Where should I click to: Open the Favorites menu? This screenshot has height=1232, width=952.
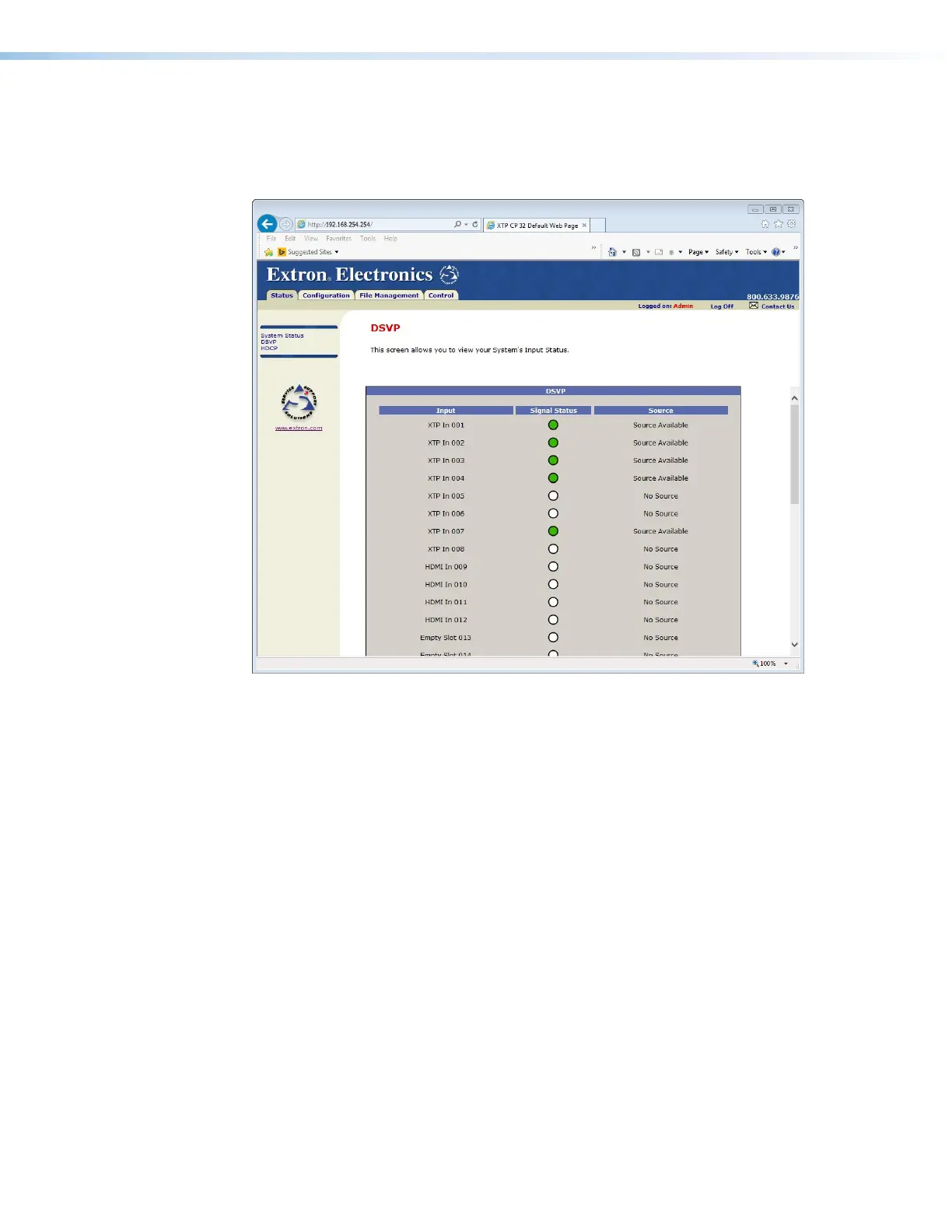click(x=339, y=239)
